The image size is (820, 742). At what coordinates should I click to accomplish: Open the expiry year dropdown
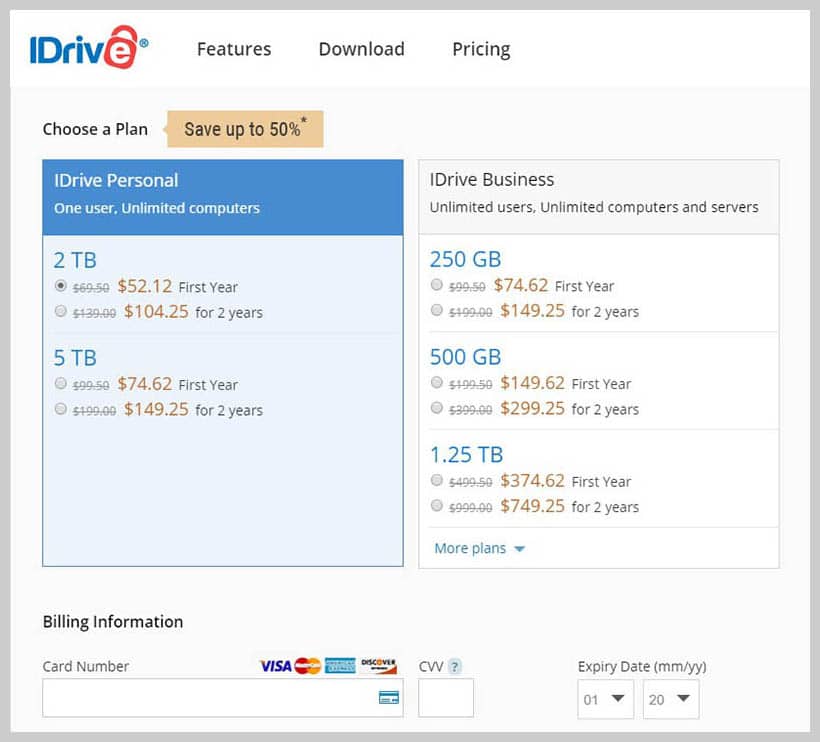pos(670,699)
